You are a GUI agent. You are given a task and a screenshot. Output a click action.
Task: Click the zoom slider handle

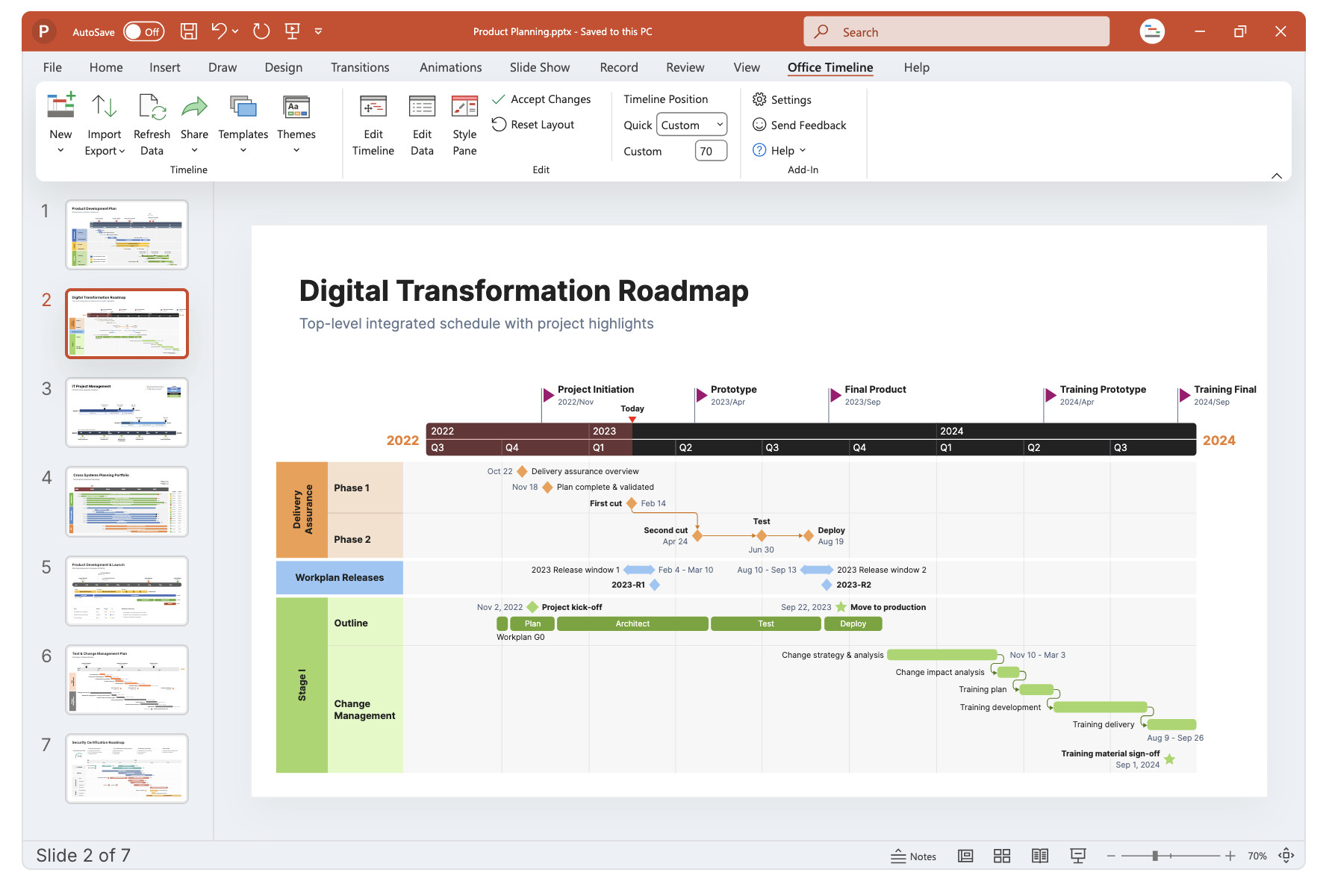tap(1155, 856)
